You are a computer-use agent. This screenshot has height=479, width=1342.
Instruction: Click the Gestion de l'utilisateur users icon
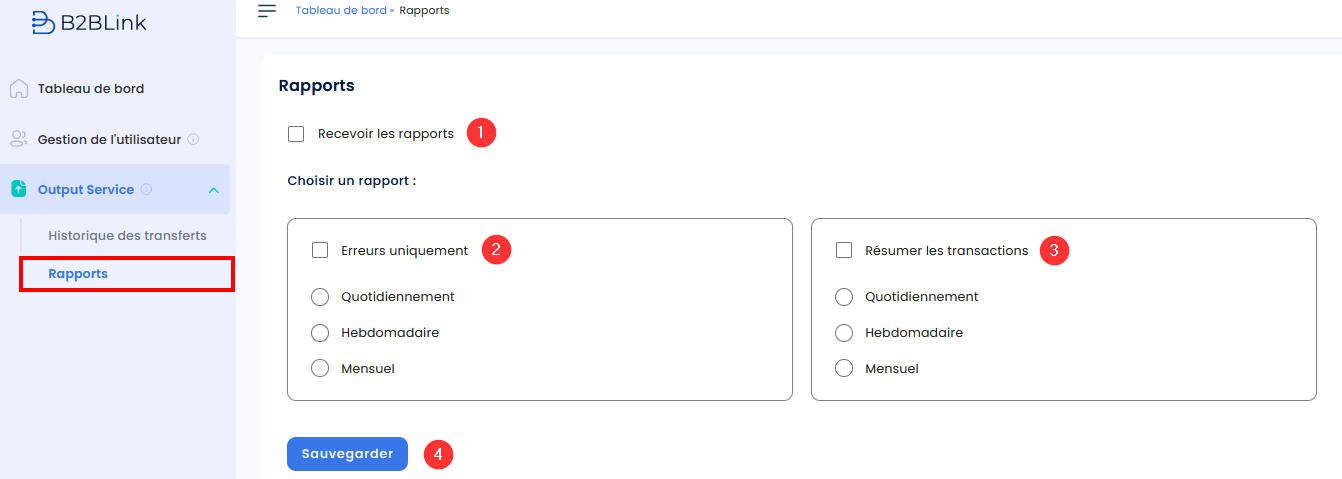pyautogui.click(x=19, y=139)
